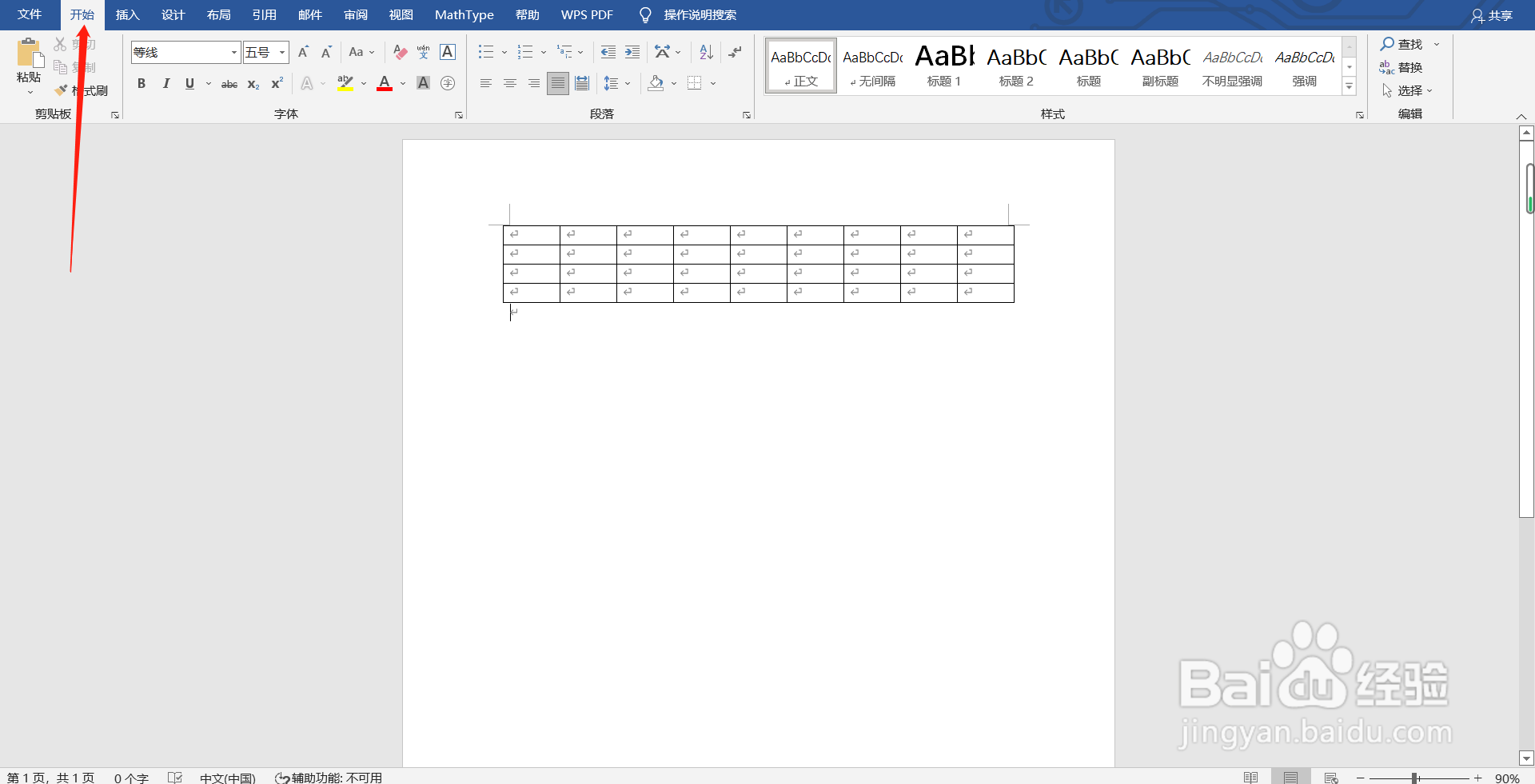Toggle italic formatting
Screen dimensions: 1535x784
[165, 83]
